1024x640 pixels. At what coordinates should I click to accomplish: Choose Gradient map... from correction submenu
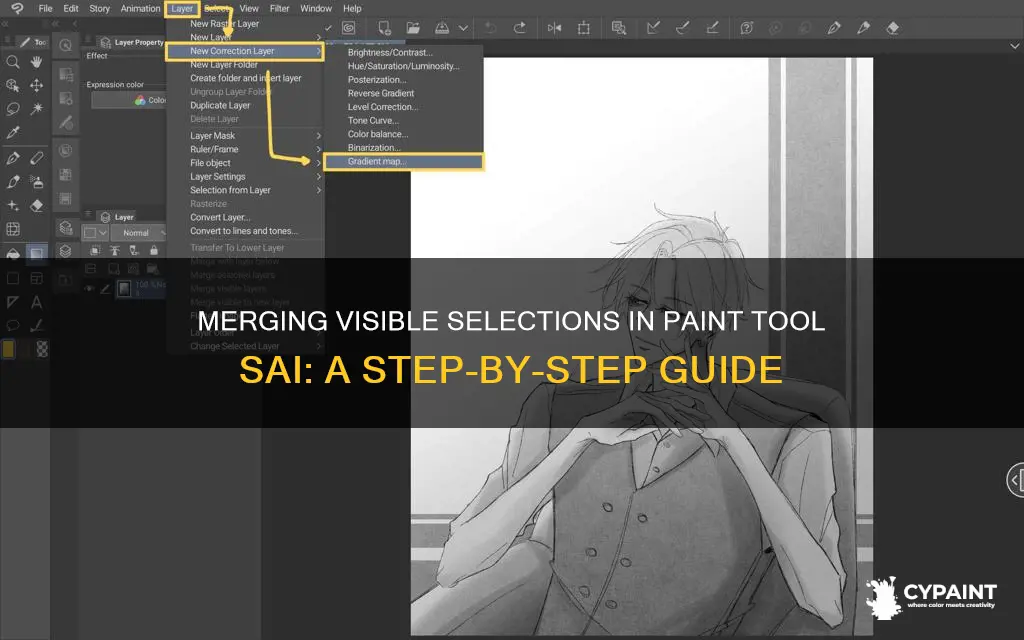[404, 161]
